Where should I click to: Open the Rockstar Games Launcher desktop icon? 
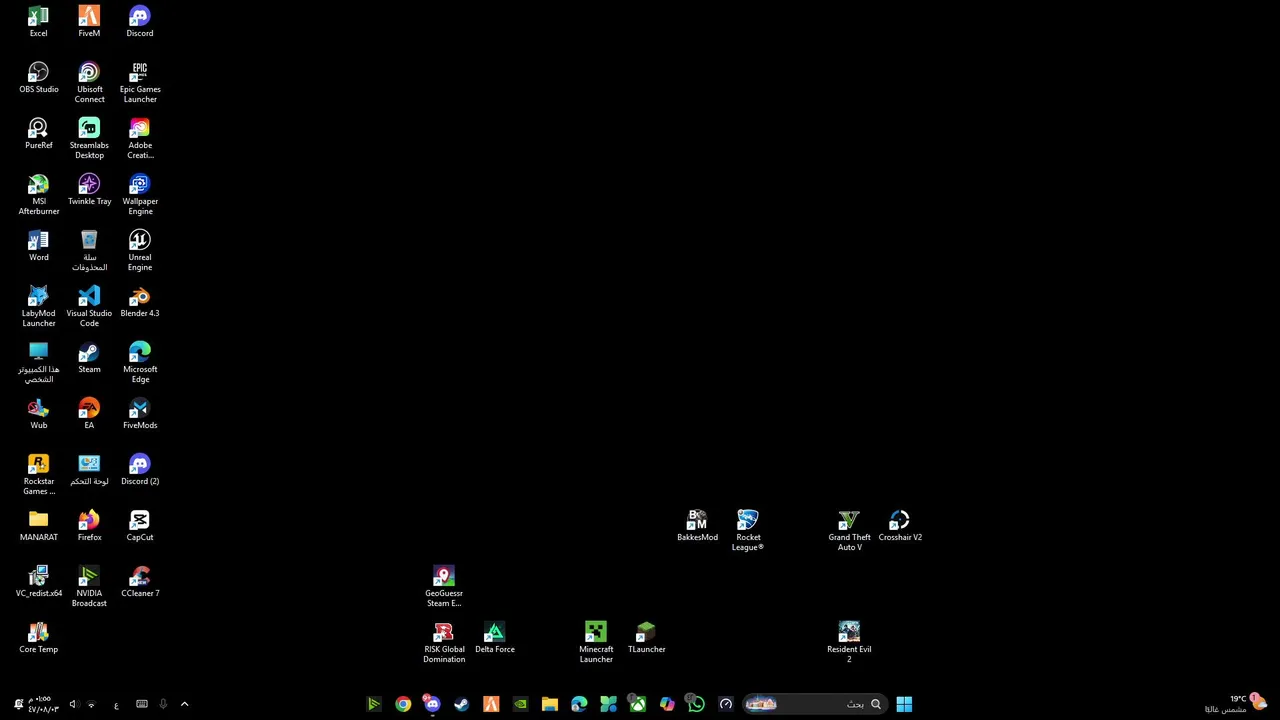pyautogui.click(x=38, y=475)
